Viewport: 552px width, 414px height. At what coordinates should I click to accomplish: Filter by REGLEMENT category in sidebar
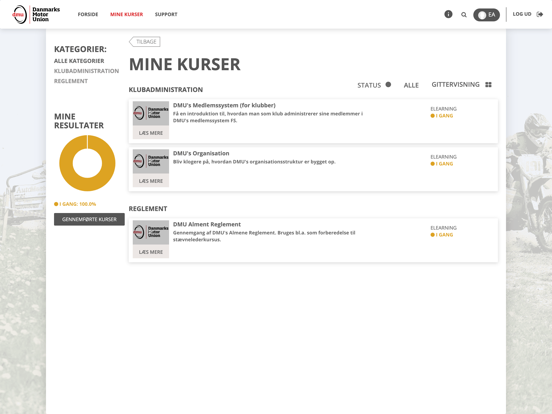click(x=71, y=81)
